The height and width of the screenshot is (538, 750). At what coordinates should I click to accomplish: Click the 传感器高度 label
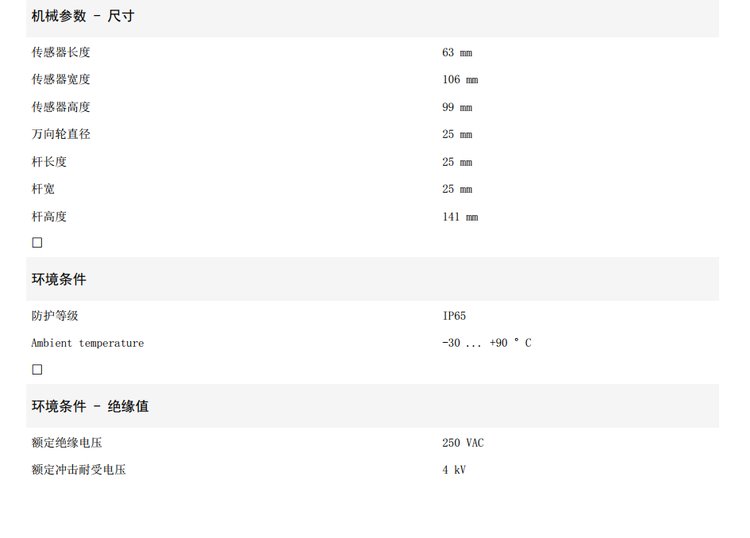tap(61, 107)
